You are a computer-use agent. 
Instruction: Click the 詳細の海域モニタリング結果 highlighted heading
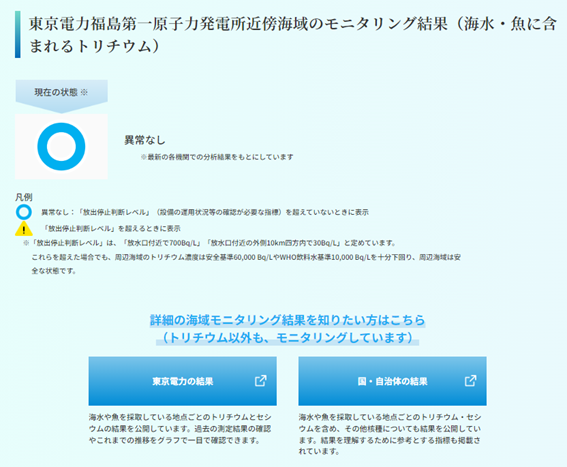287,320
